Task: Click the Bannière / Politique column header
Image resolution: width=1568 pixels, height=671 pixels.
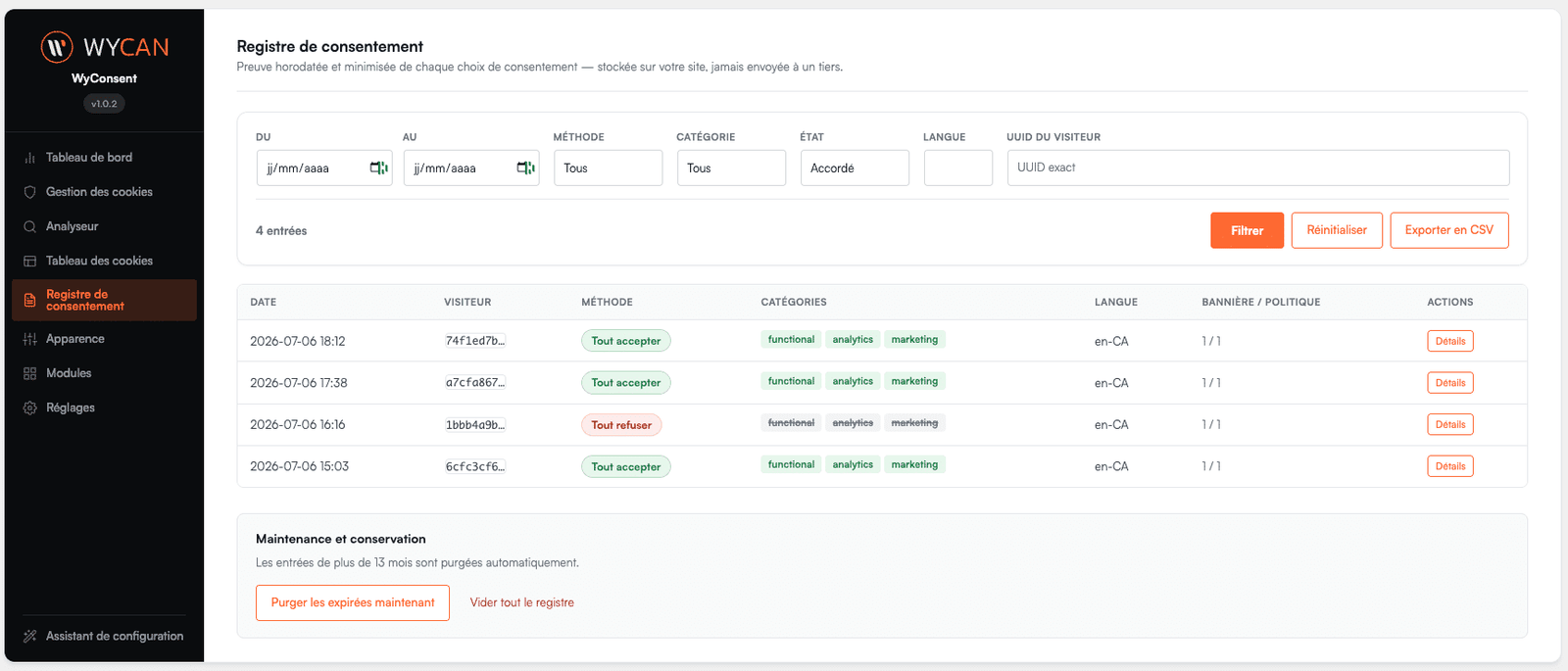Action: [x=1261, y=302]
